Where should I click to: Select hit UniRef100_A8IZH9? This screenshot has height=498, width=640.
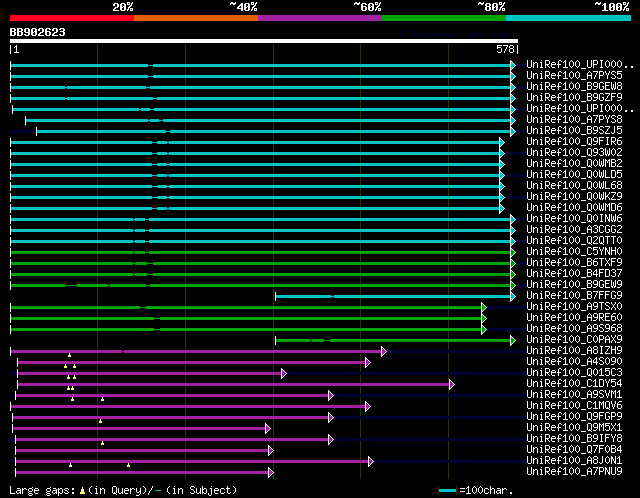[574, 351]
